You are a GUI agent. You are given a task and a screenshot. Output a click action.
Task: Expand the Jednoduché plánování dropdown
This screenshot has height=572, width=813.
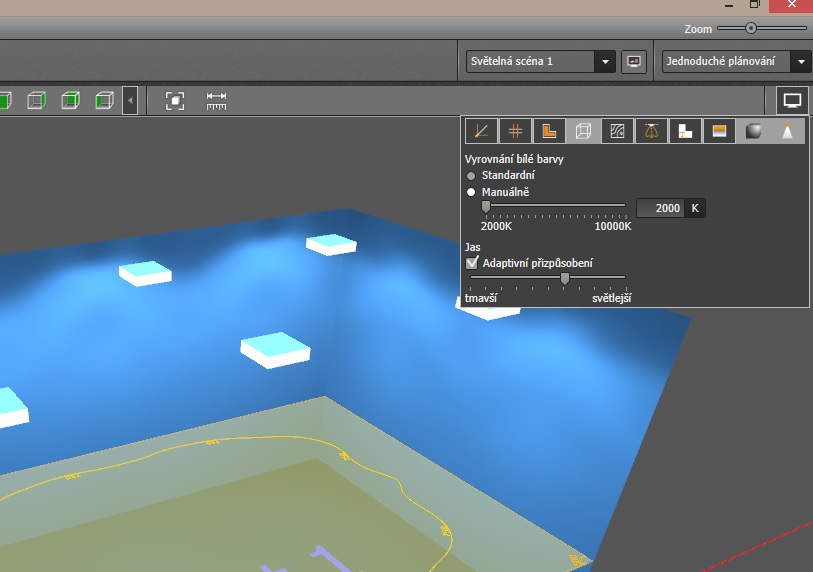(801, 62)
